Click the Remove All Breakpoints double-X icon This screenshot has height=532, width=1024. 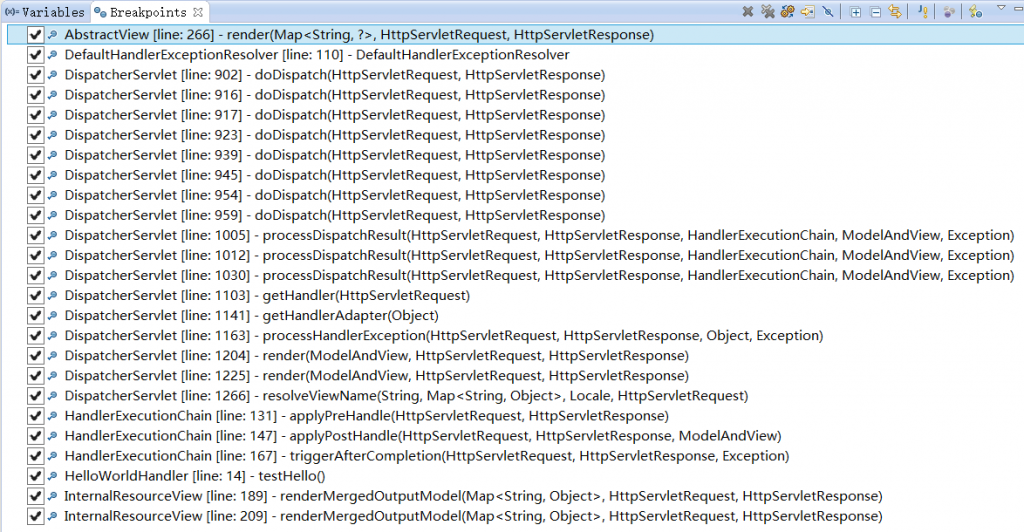click(768, 12)
